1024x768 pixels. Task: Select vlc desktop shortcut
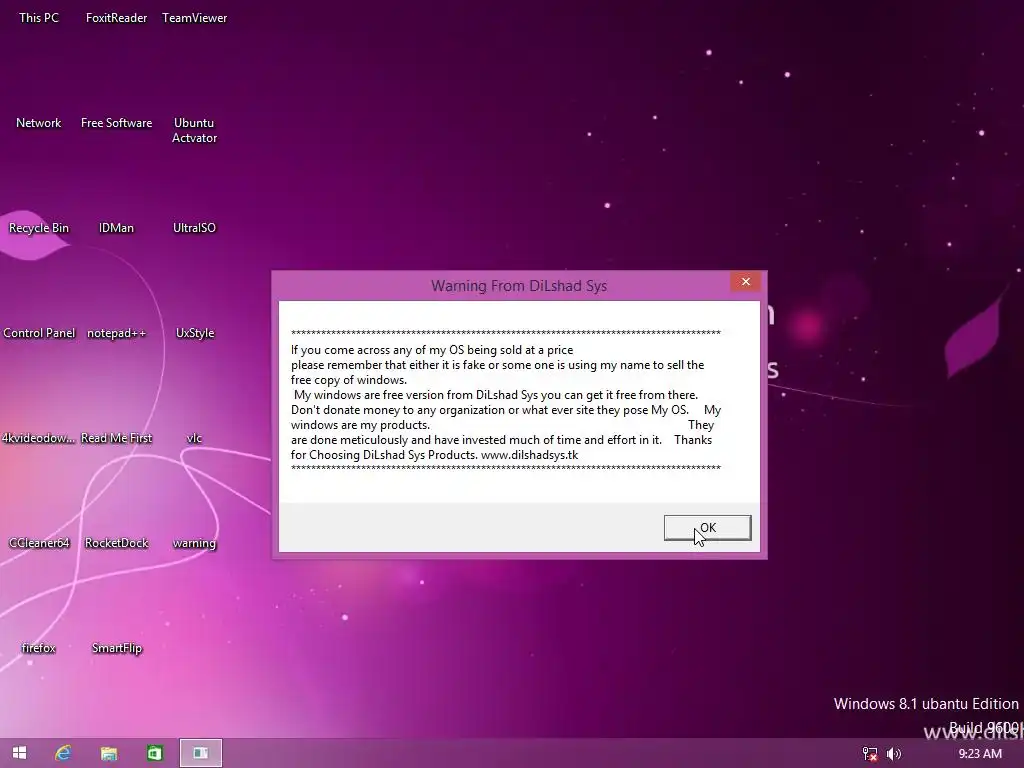194,438
